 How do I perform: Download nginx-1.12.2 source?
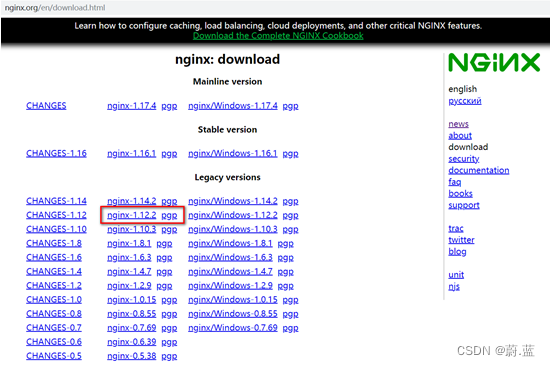point(132,215)
